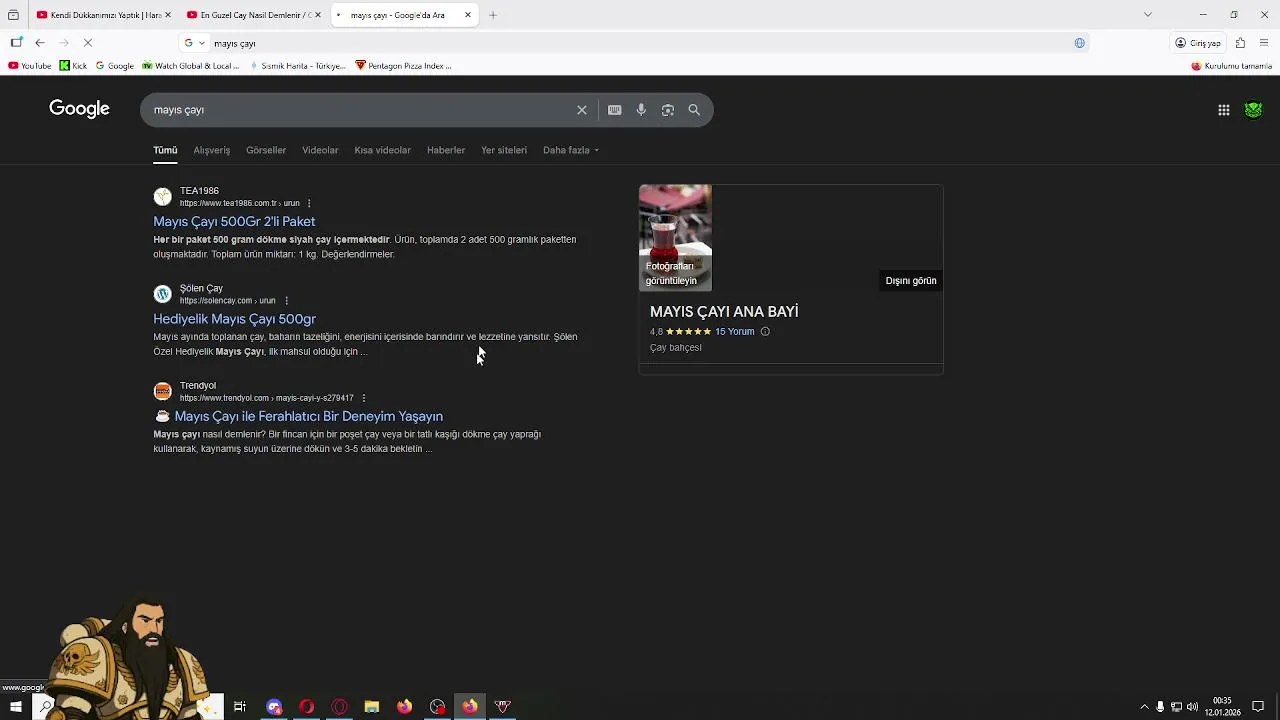Image resolution: width=1280 pixels, height=720 pixels.
Task: Open the 15 Yorum reviews link
Action: (x=734, y=332)
